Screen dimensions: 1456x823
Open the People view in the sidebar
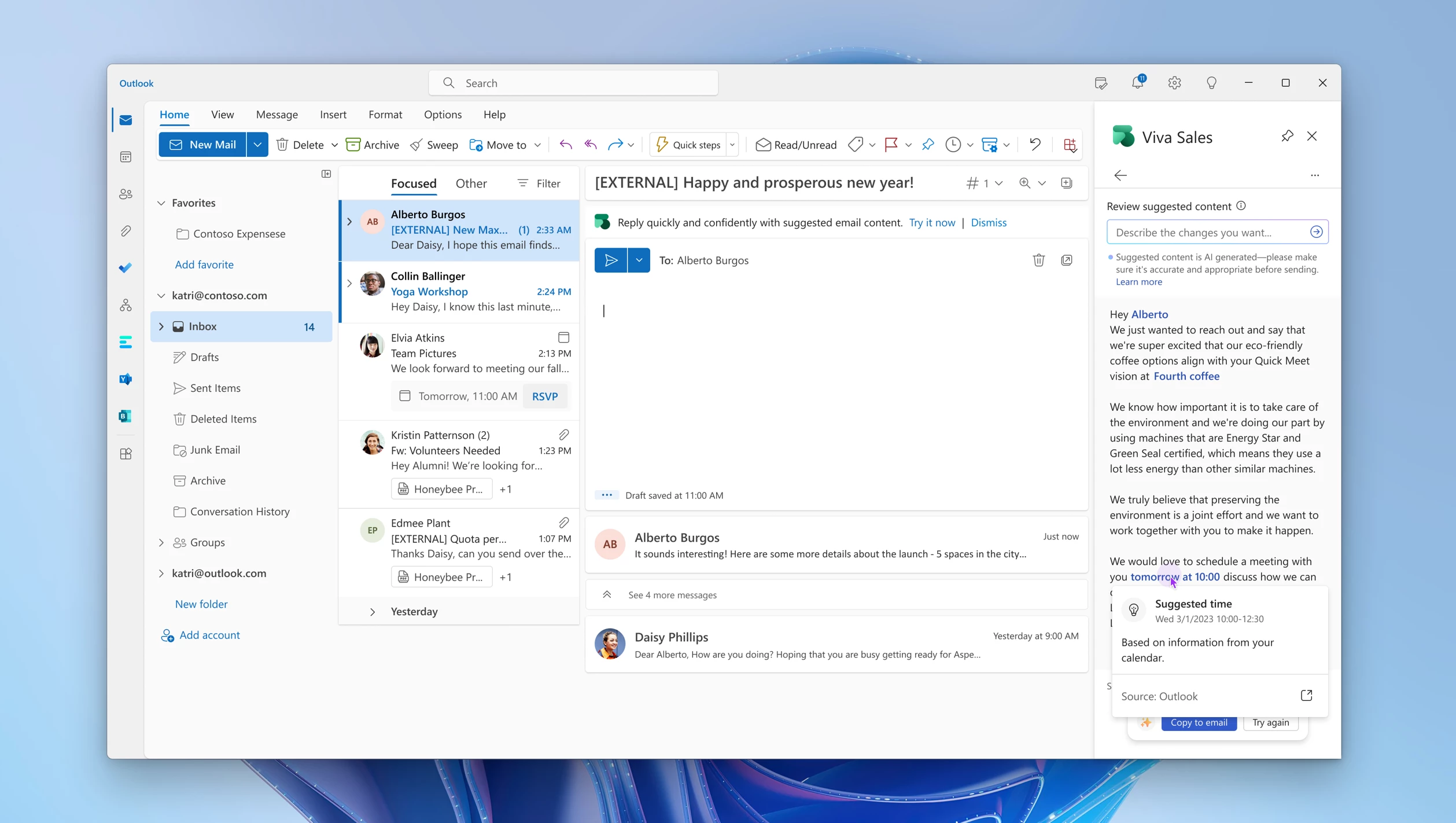[x=126, y=194]
